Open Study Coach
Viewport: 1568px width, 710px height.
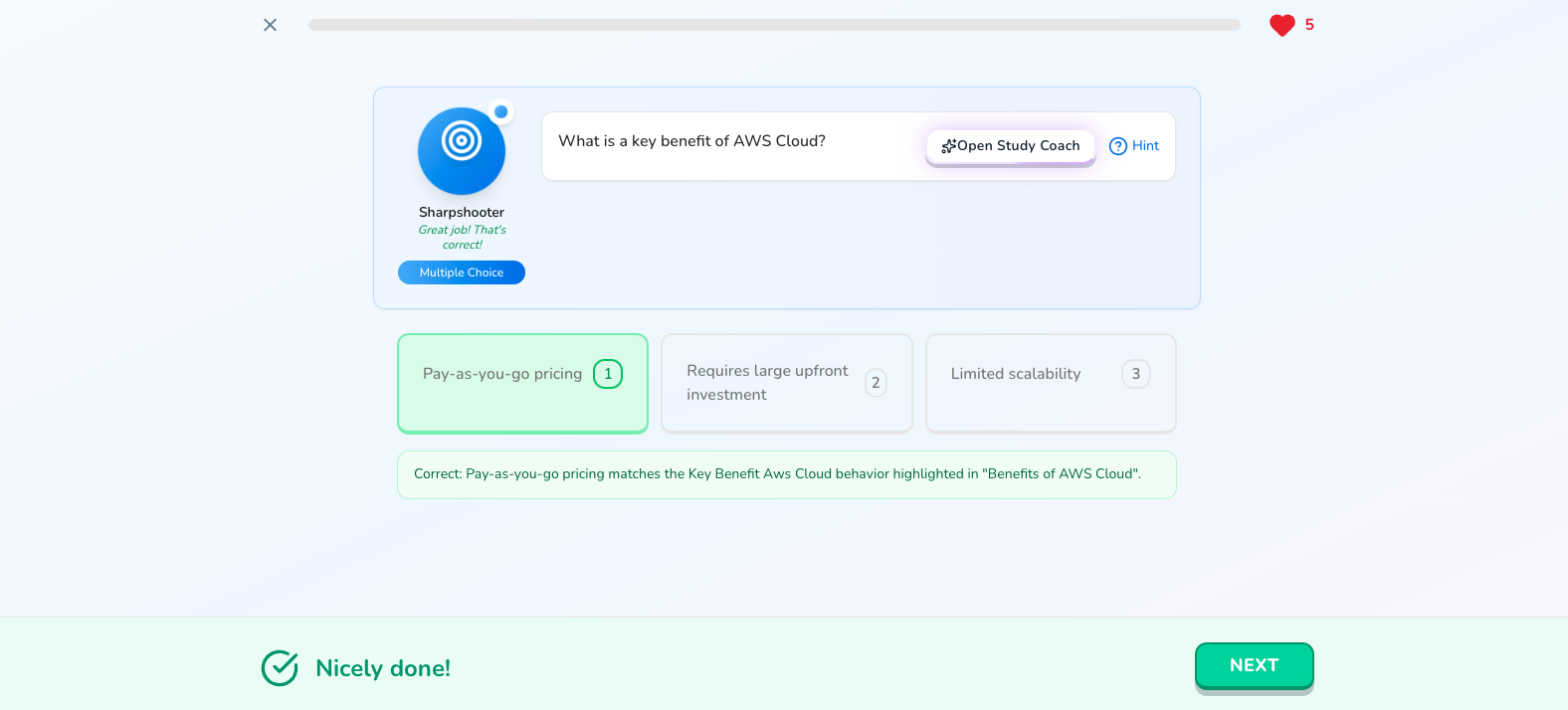(1011, 146)
